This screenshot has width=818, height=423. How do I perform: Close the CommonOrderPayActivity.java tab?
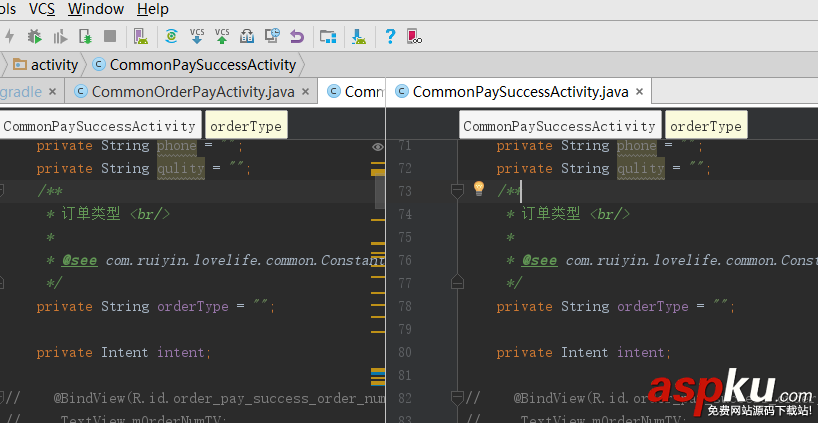306,92
